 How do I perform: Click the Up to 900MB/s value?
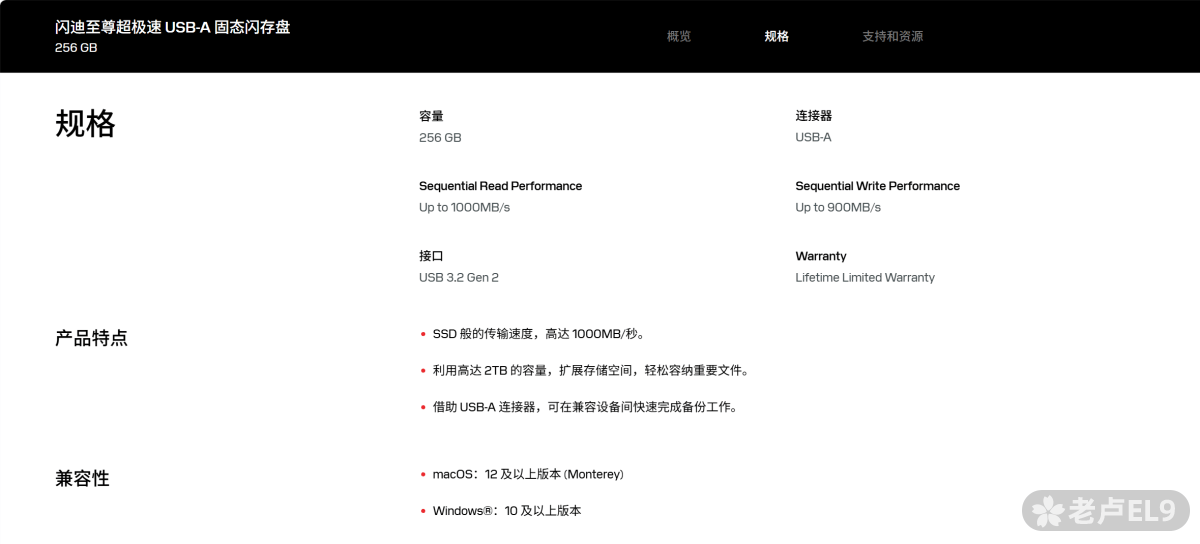point(838,207)
